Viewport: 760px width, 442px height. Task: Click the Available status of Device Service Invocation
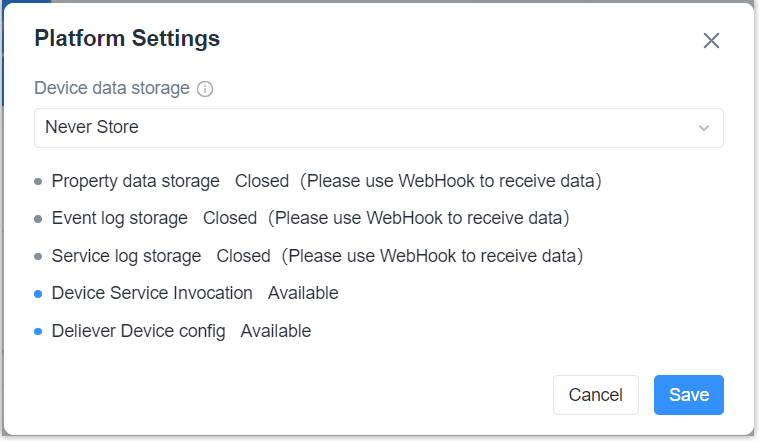[303, 293]
